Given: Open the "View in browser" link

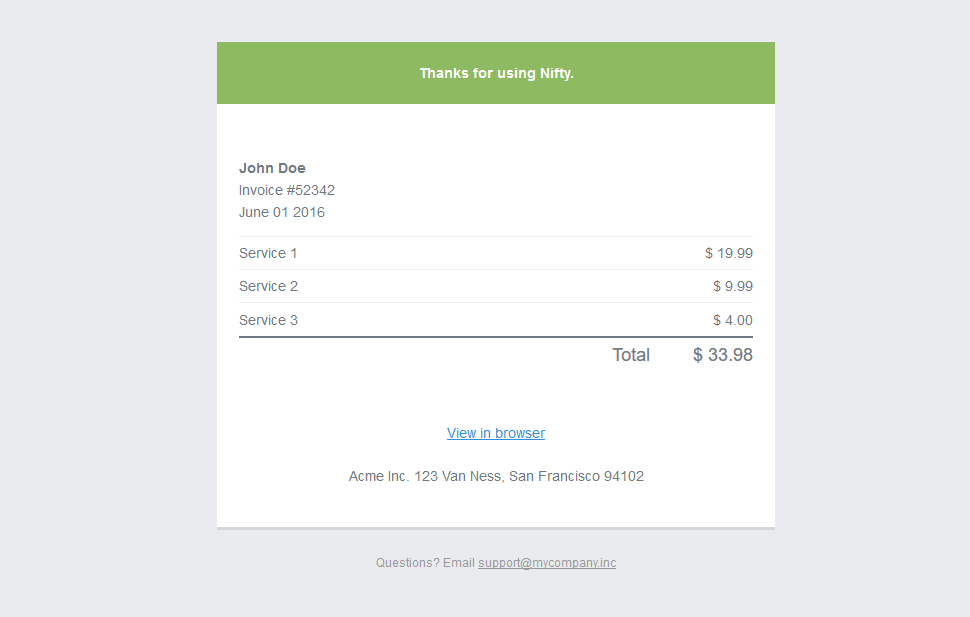Looking at the screenshot, I should [496, 433].
